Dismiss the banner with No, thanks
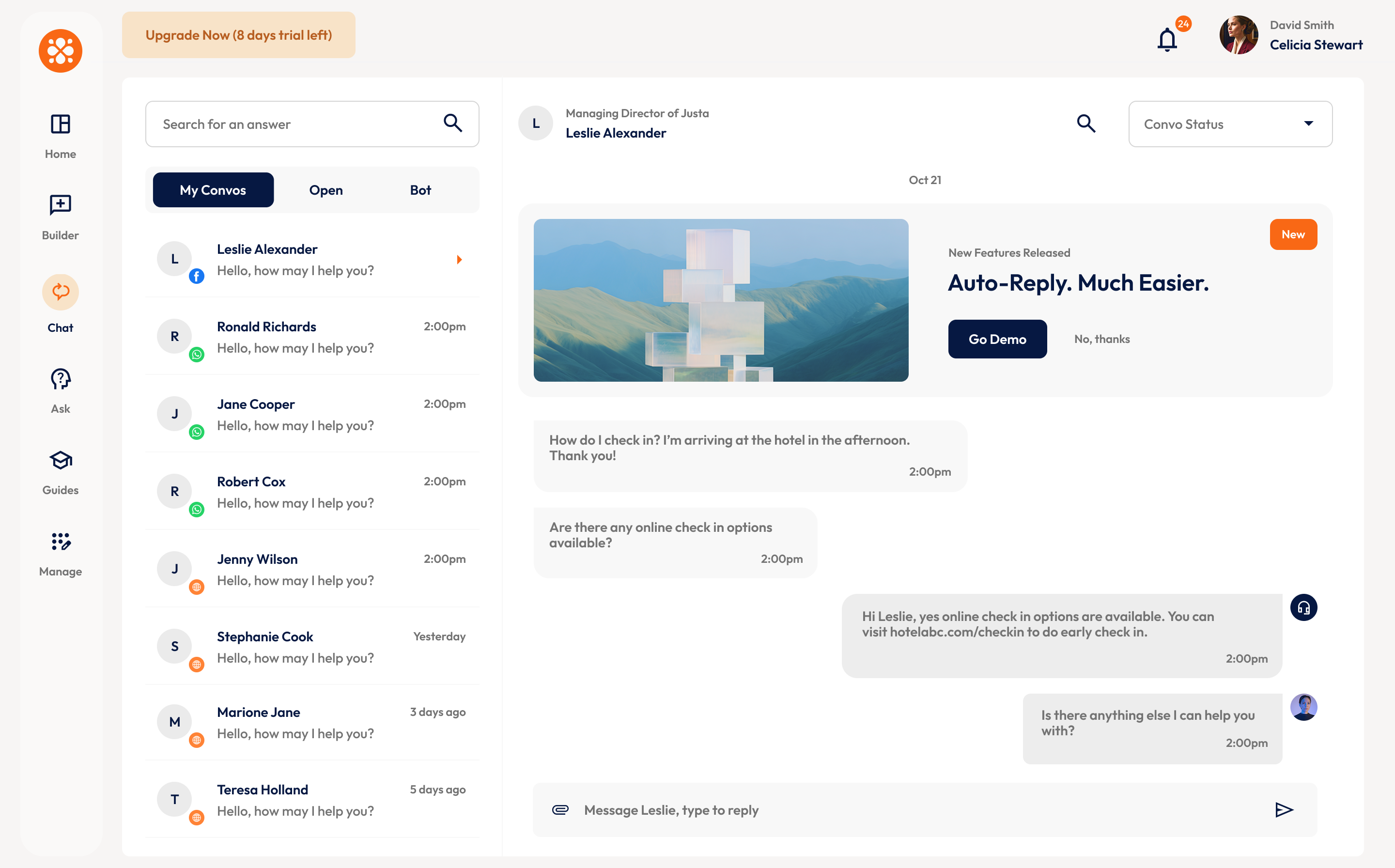Viewport: 1395px width, 868px height. tap(1101, 339)
